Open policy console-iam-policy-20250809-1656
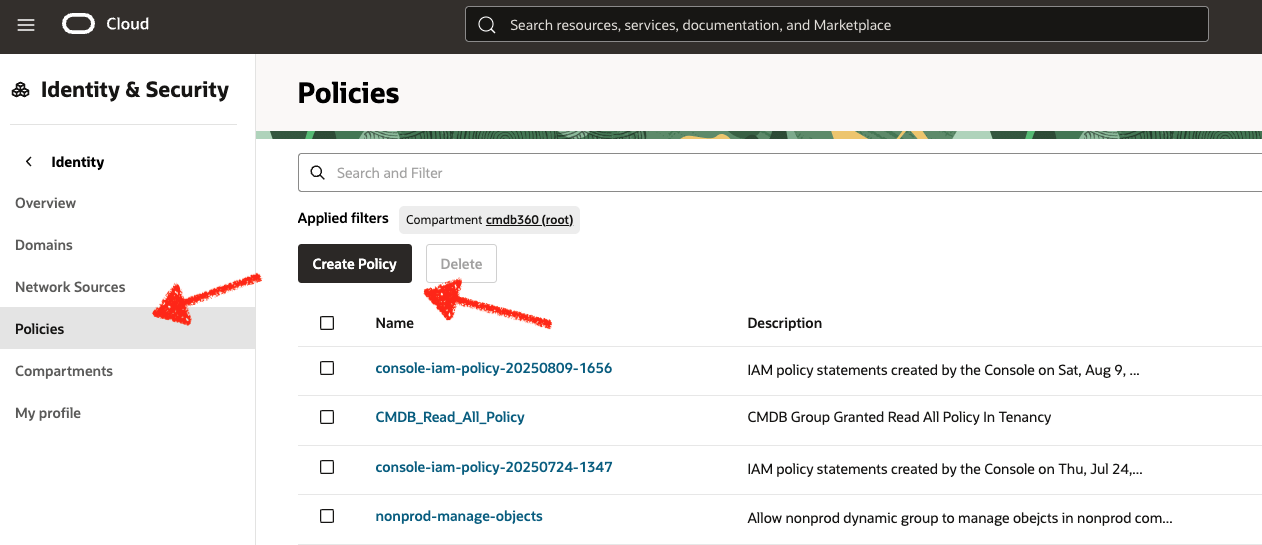The height and width of the screenshot is (545, 1262). [x=494, y=368]
